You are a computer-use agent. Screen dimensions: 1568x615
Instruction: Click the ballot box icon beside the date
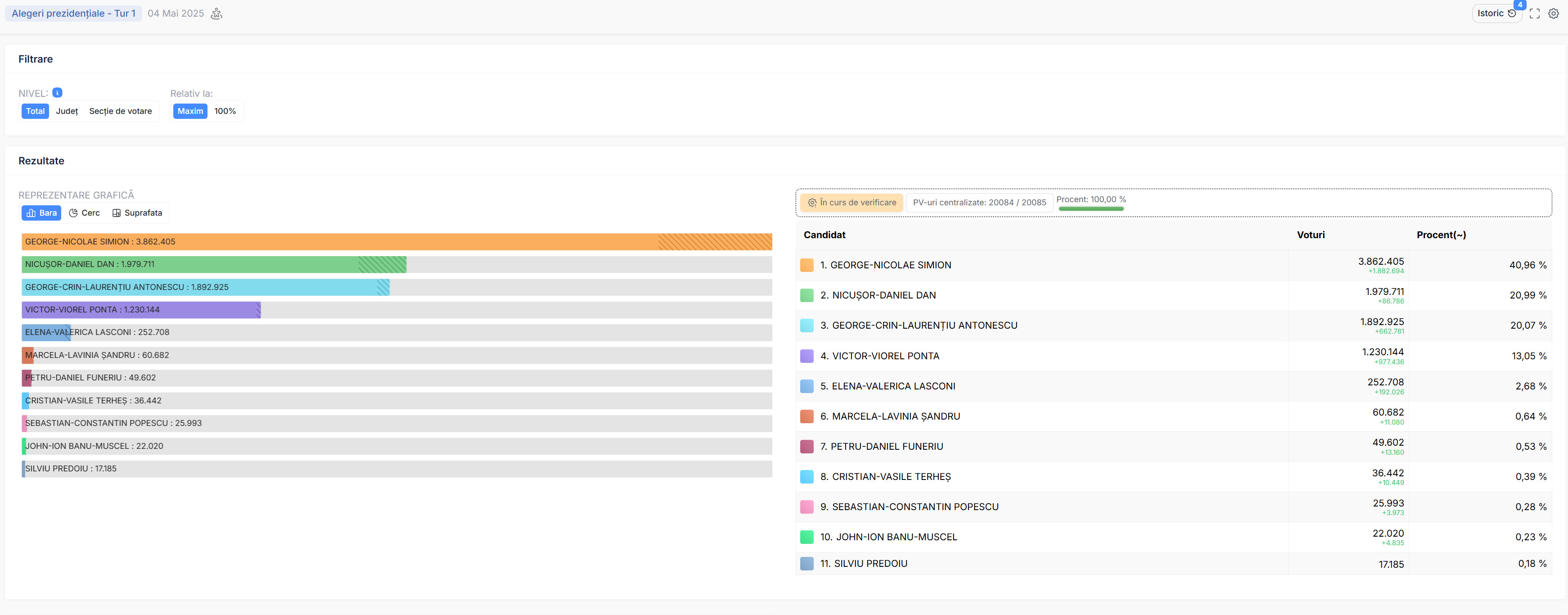coord(216,14)
